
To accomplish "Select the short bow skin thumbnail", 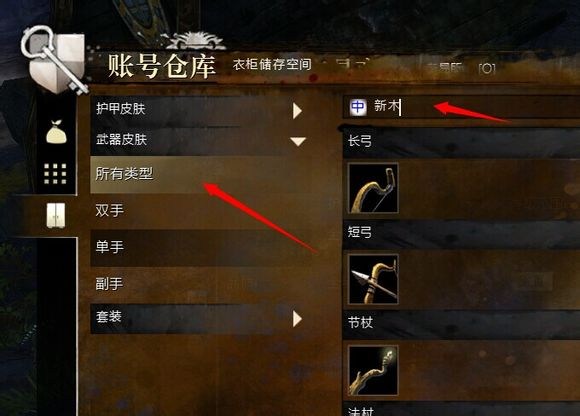I will (x=373, y=279).
